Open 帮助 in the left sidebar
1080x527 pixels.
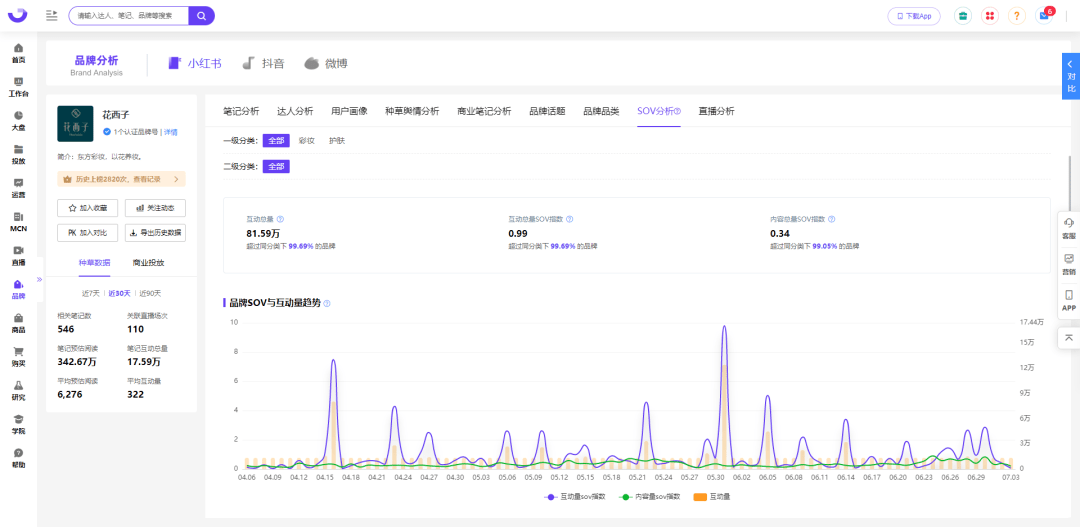pyautogui.click(x=19, y=458)
